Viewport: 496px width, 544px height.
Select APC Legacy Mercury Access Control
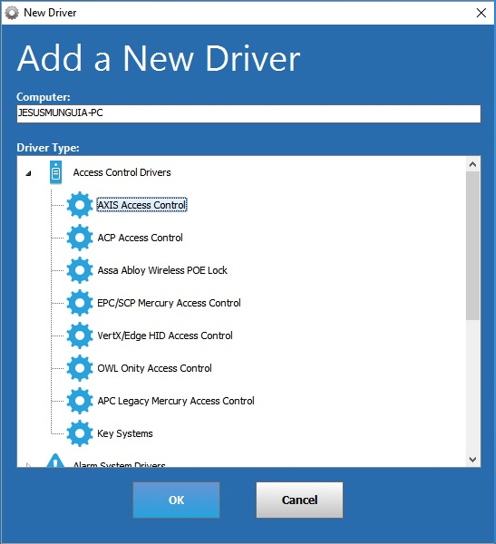tap(176, 401)
